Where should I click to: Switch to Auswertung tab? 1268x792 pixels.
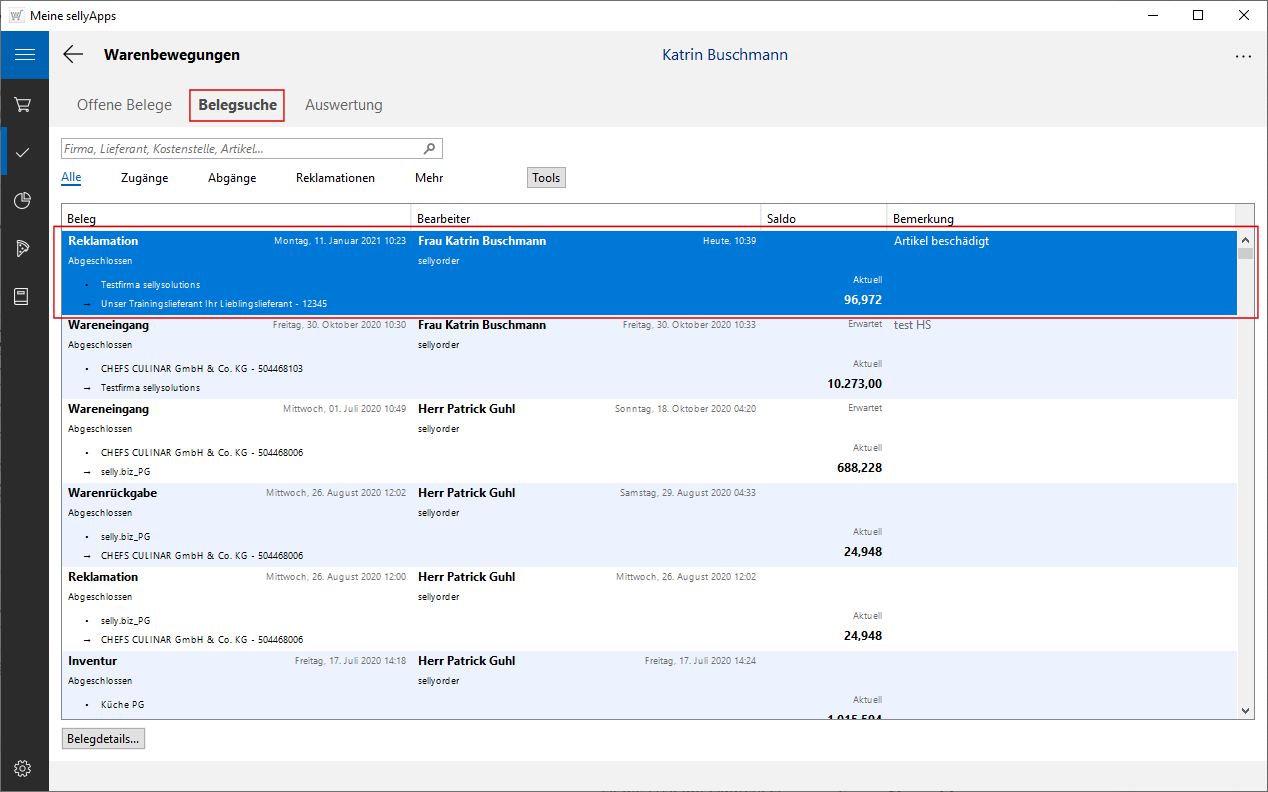(x=343, y=105)
